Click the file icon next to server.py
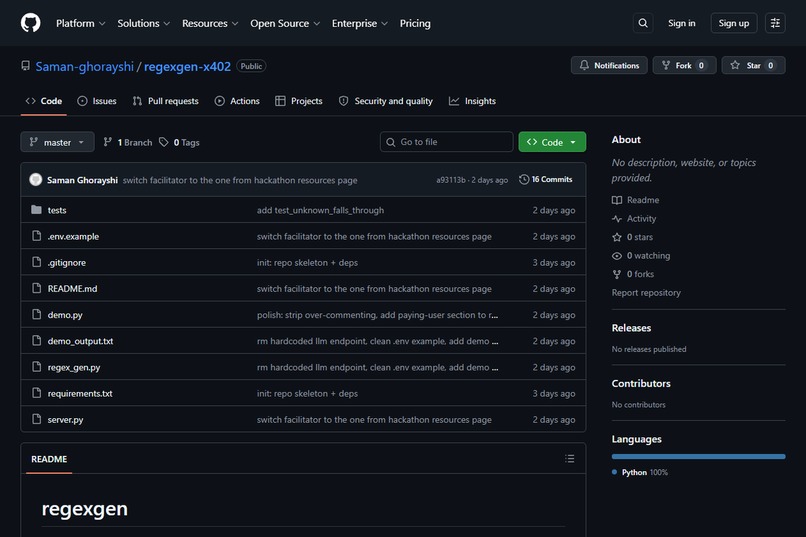 coord(36,419)
